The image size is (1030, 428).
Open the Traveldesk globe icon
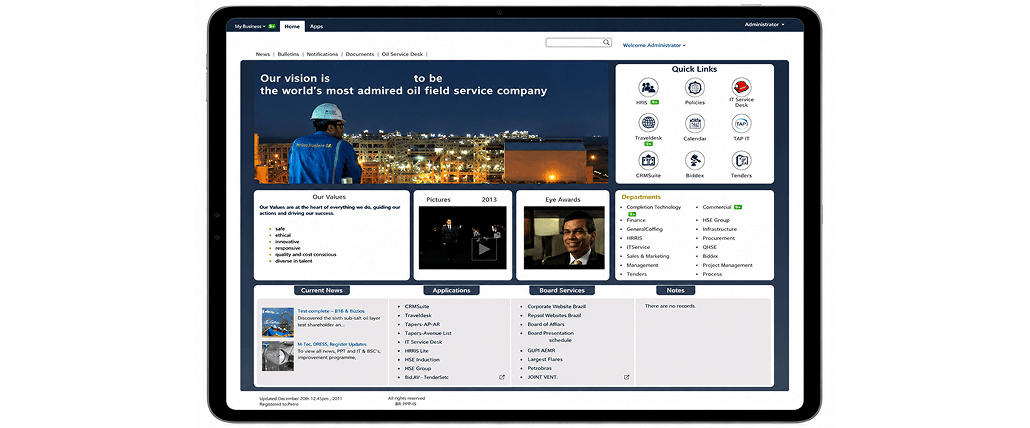(648, 123)
